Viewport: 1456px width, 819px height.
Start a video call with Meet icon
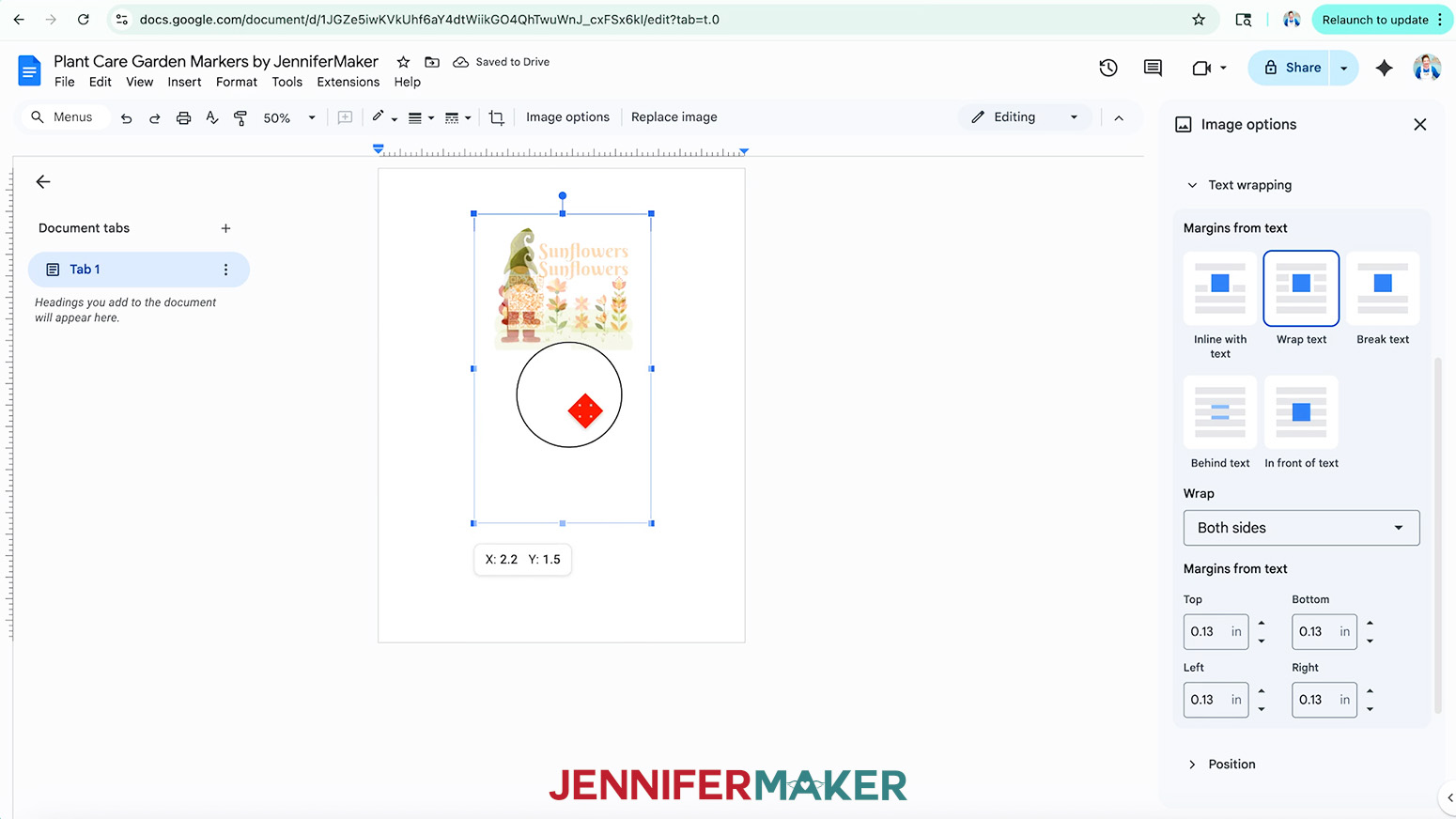click(1201, 68)
